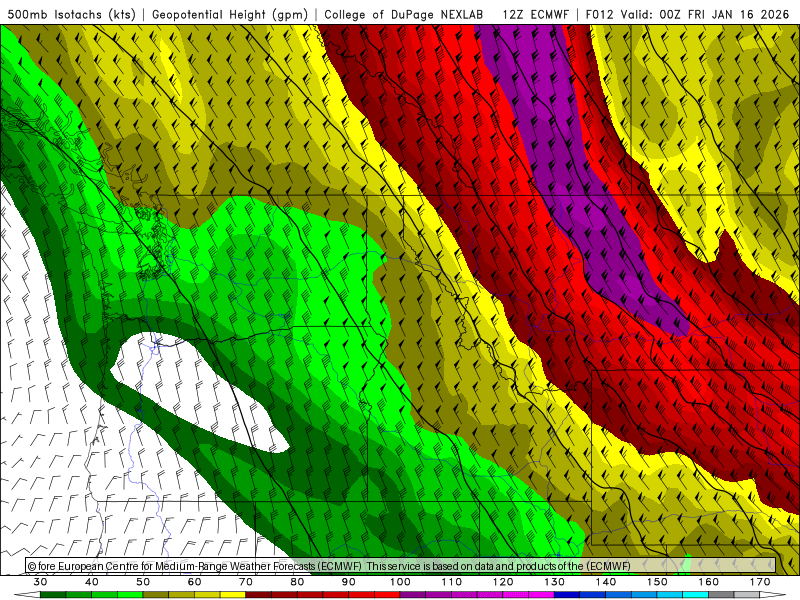The height and width of the screenshot is (600, 800).
Task: Click the "100" color scale label
Action: [x=400, y=582]
